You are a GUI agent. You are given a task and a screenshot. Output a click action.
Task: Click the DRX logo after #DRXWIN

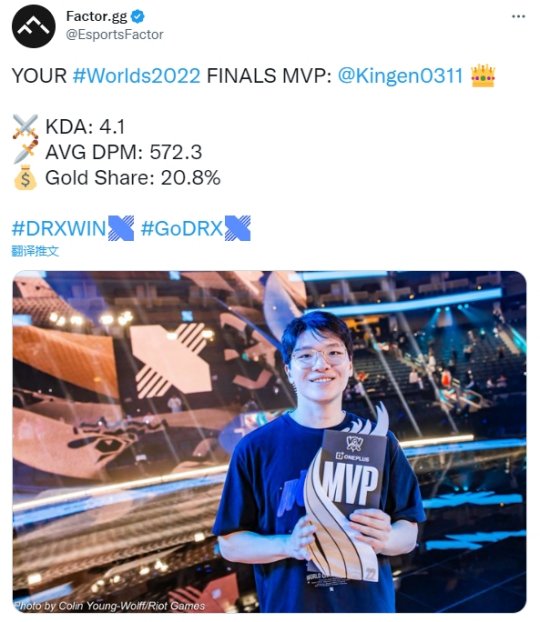[x=121, y=228]
